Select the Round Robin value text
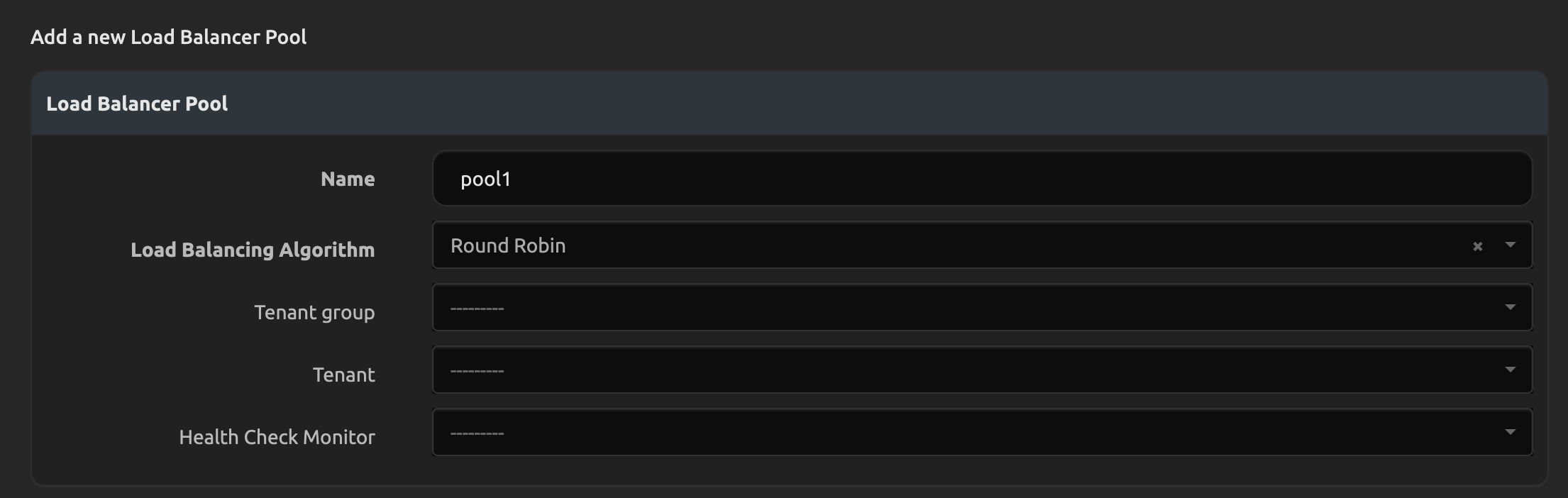1568x498 pixels. (508, 245)
